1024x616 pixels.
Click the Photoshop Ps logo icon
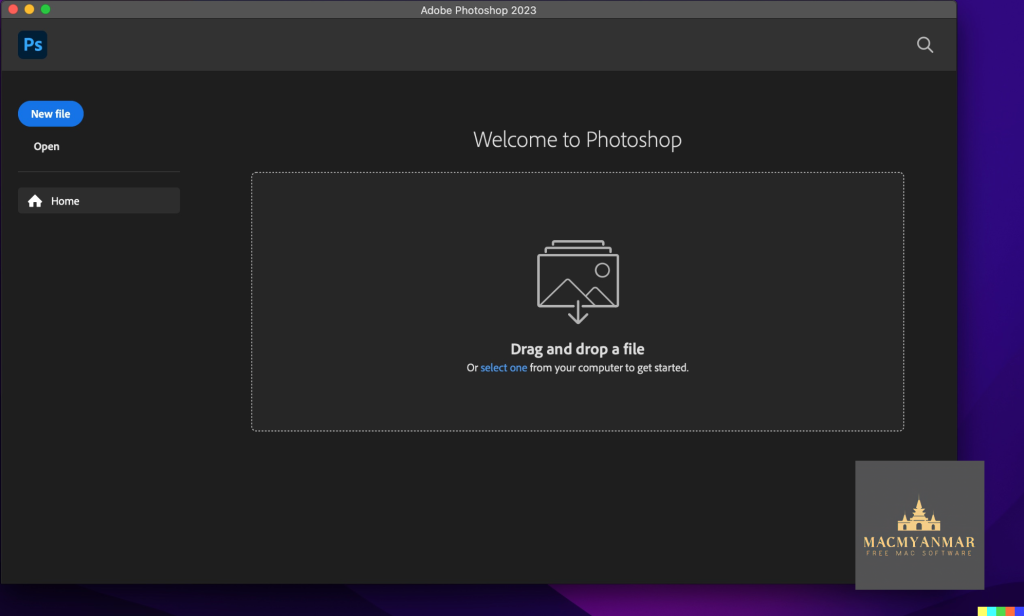[33, 44]
